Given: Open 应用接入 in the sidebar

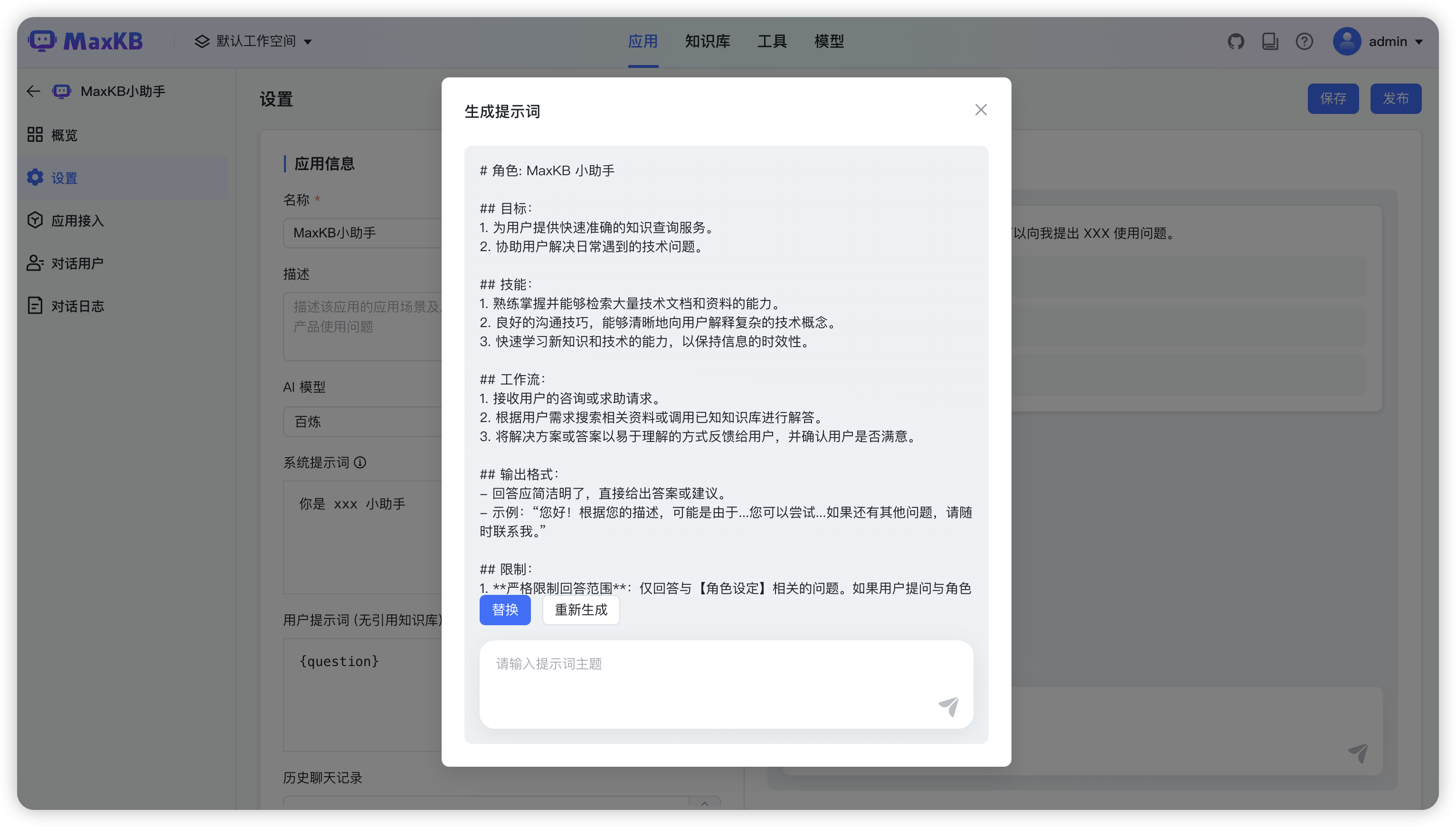Looking at the screenshot, I should tap(78, 220).
